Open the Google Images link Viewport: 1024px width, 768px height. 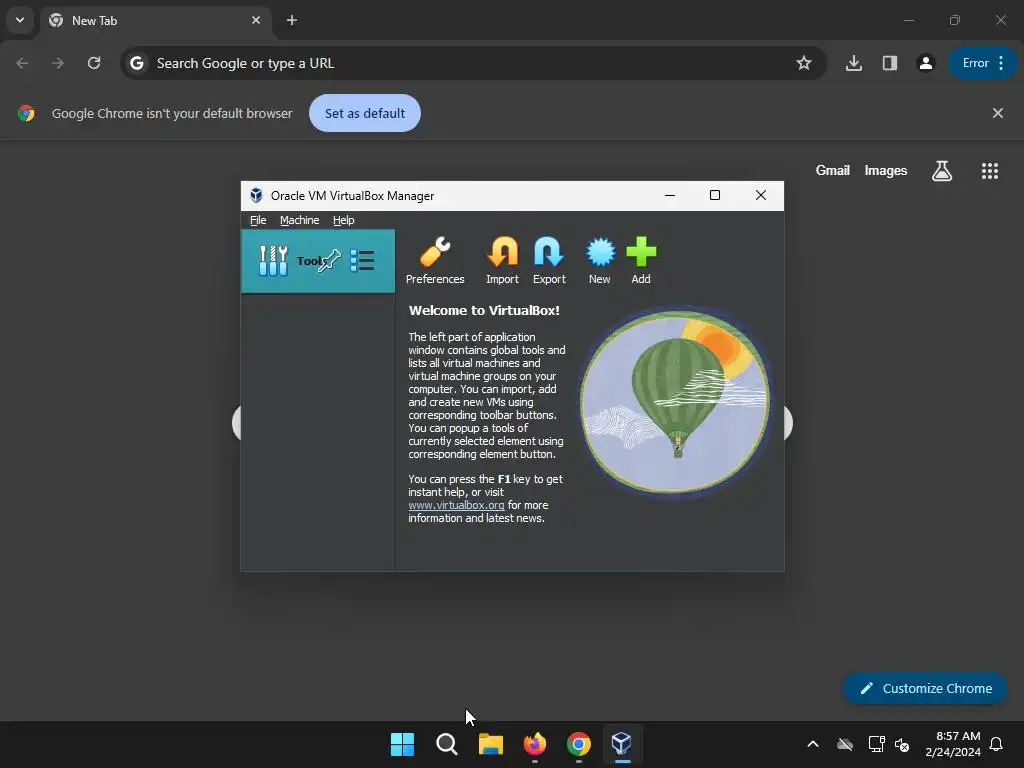886,170
